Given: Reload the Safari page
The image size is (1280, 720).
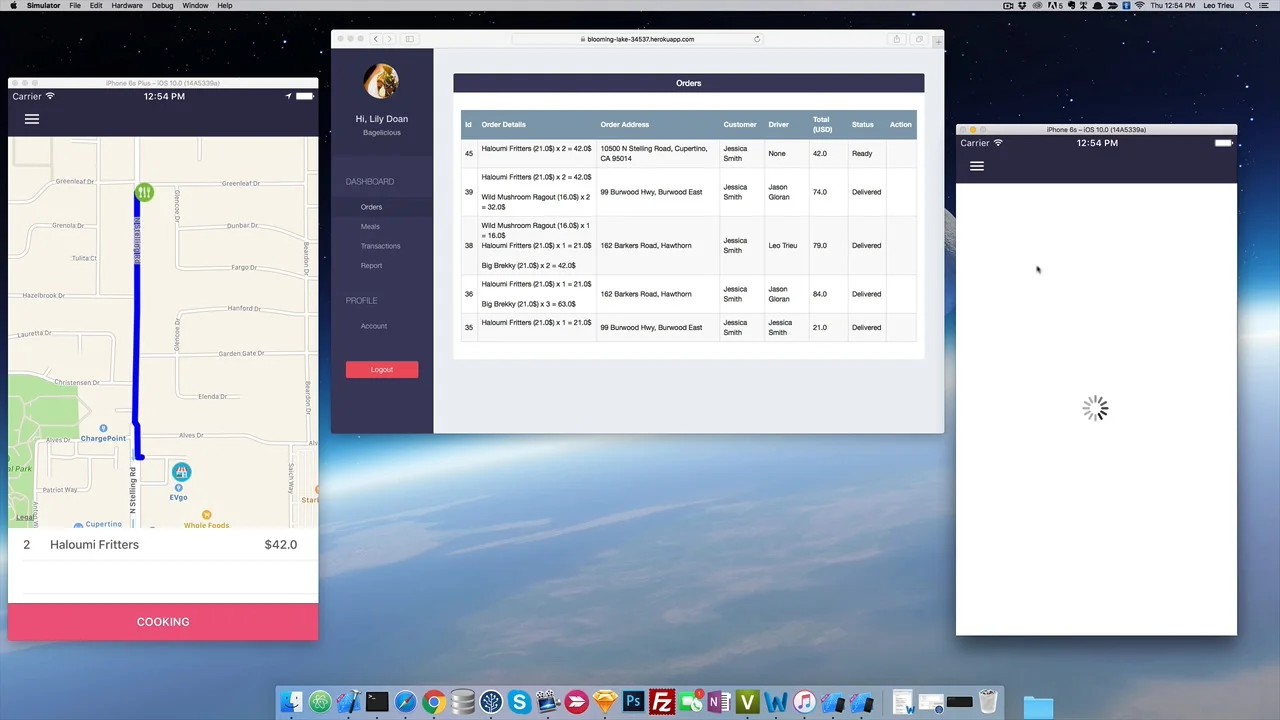Looking at the screenshot, I should click(757, 39).
